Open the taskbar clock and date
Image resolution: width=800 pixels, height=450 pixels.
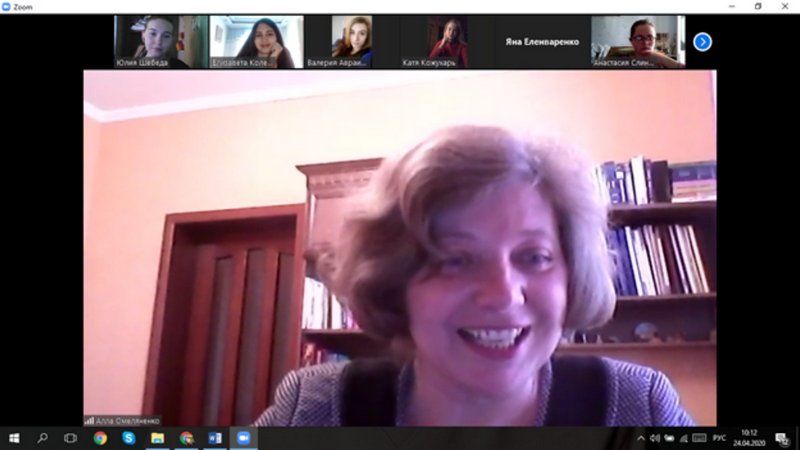tap(748, 438)
